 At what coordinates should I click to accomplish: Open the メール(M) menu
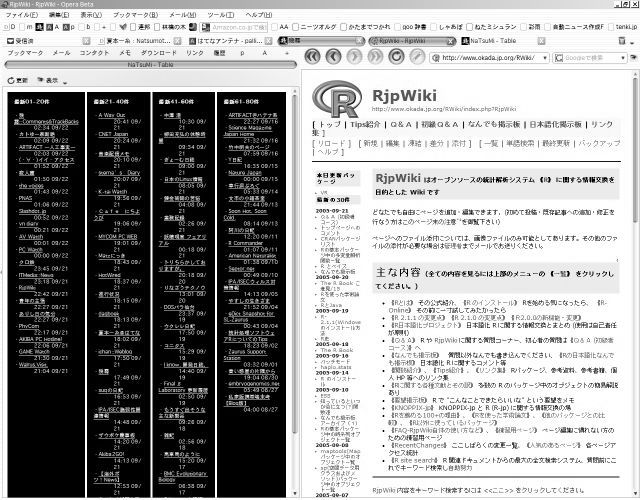click(x=182, y=15)
